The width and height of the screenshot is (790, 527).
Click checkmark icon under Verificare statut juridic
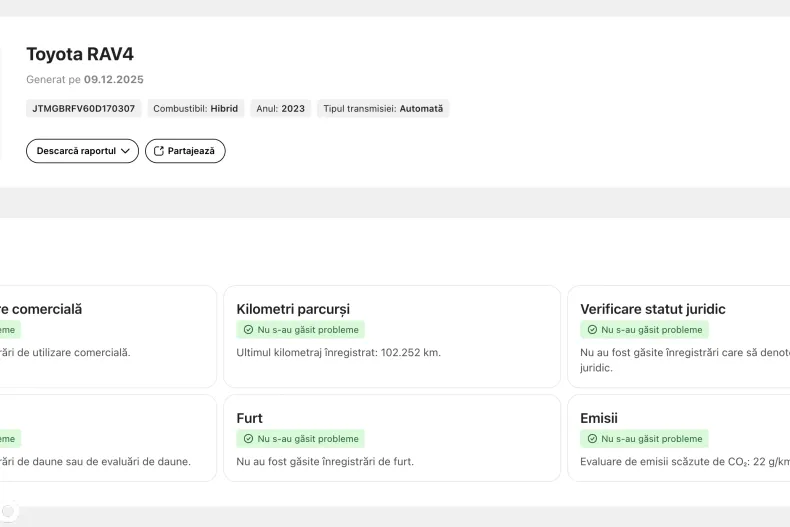click(592, 329)
